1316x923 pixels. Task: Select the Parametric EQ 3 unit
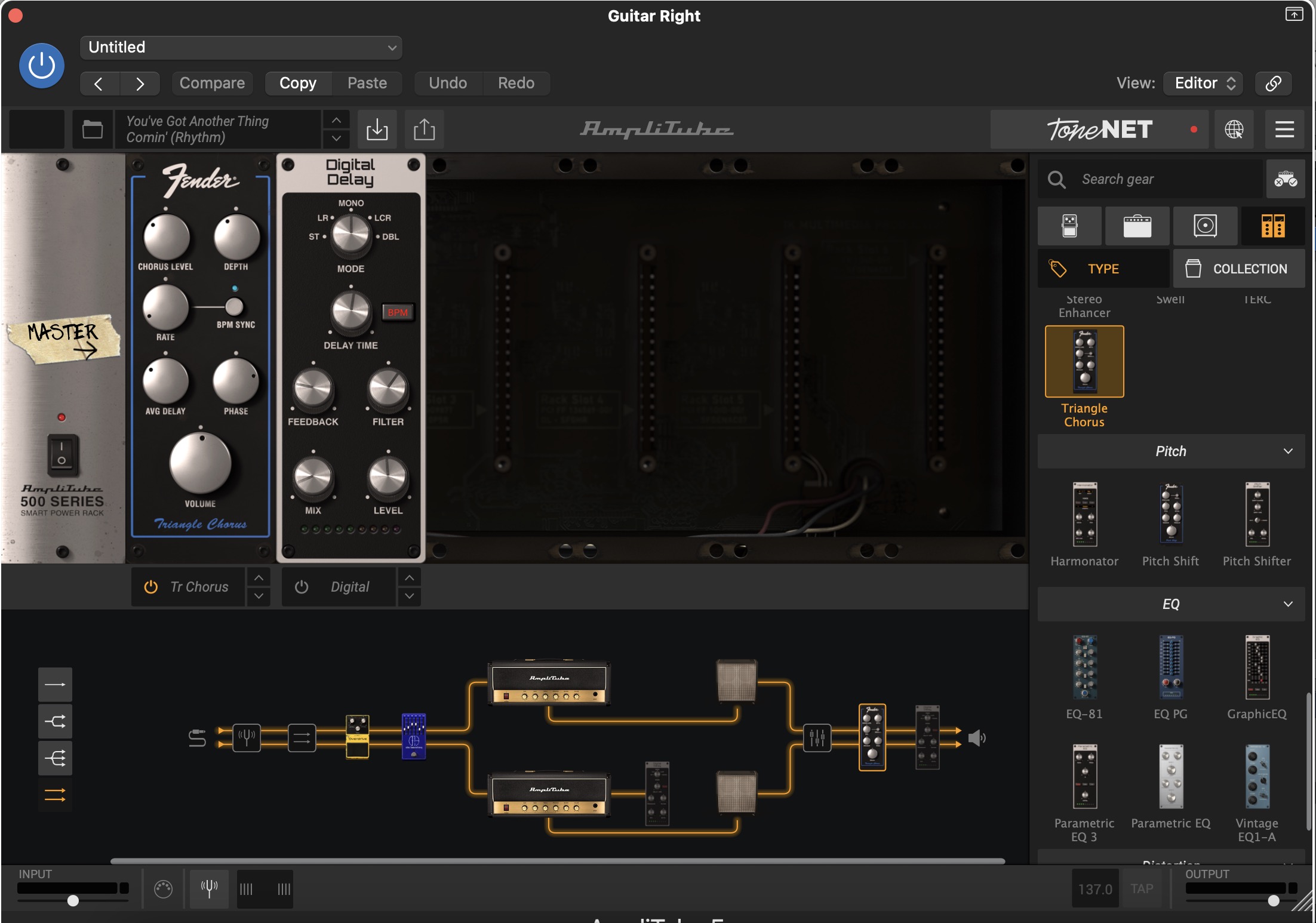pos(1084,776)
